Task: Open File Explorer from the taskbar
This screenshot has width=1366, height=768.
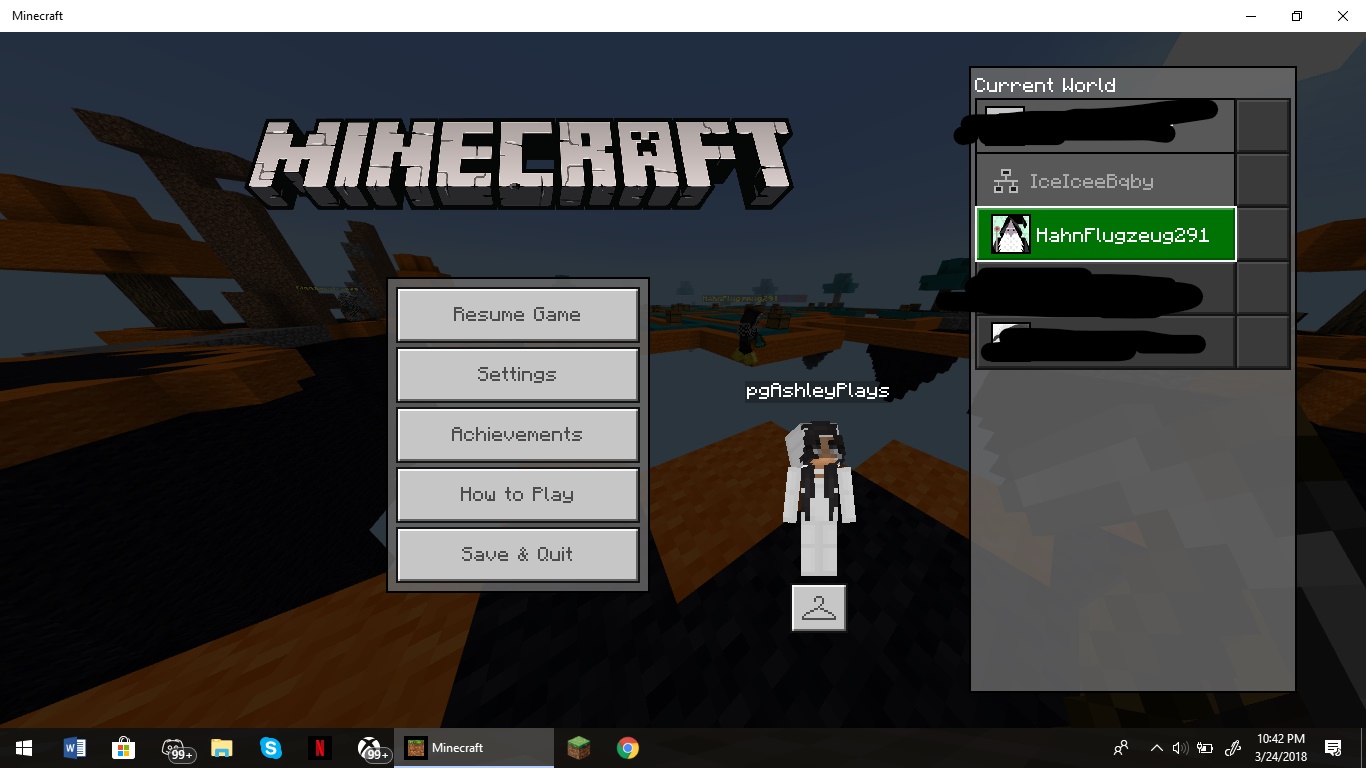Action: pyautogui.click(x=222, y=748)
